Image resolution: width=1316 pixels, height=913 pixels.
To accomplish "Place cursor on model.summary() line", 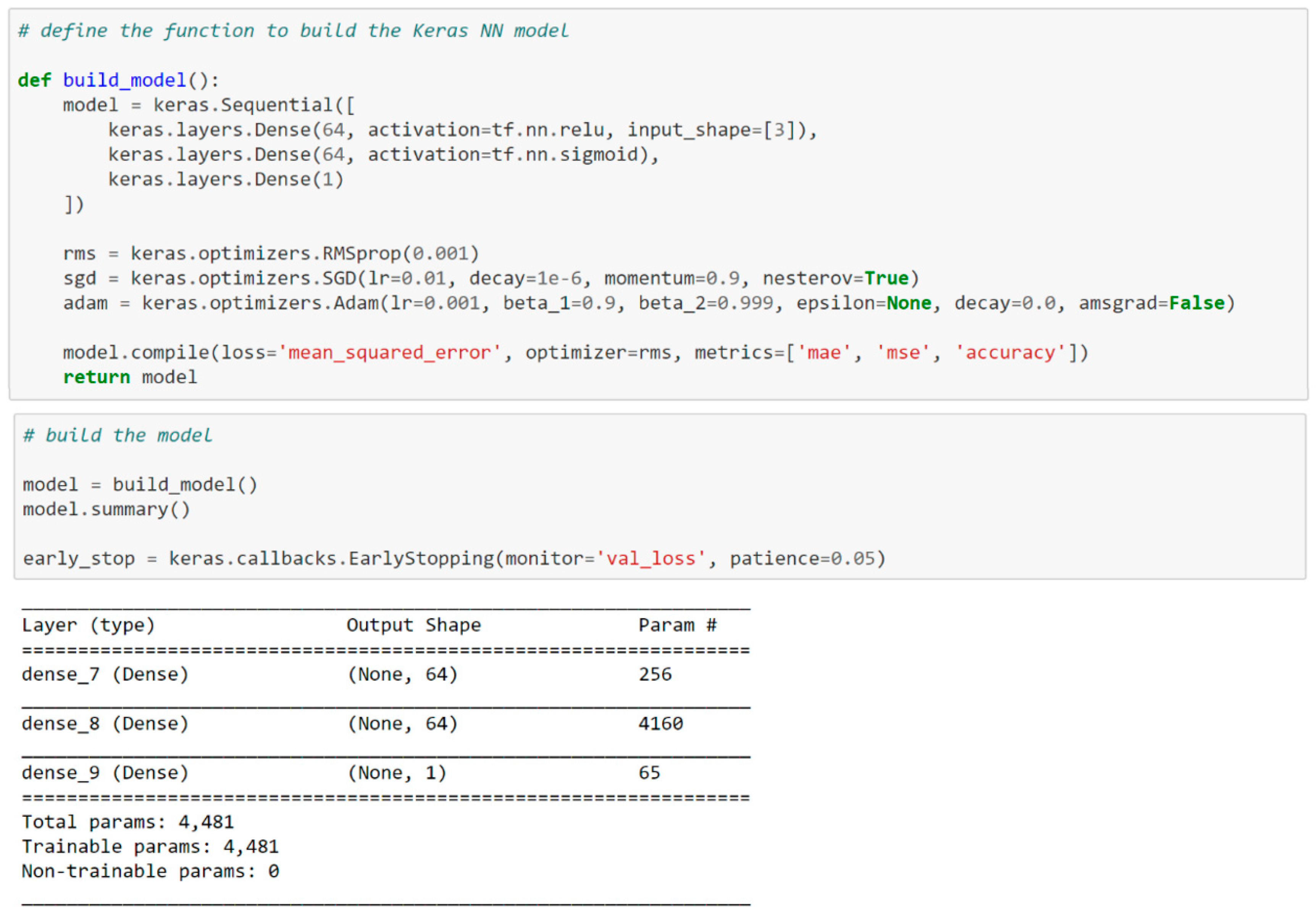I will click(x=106, y=509).
